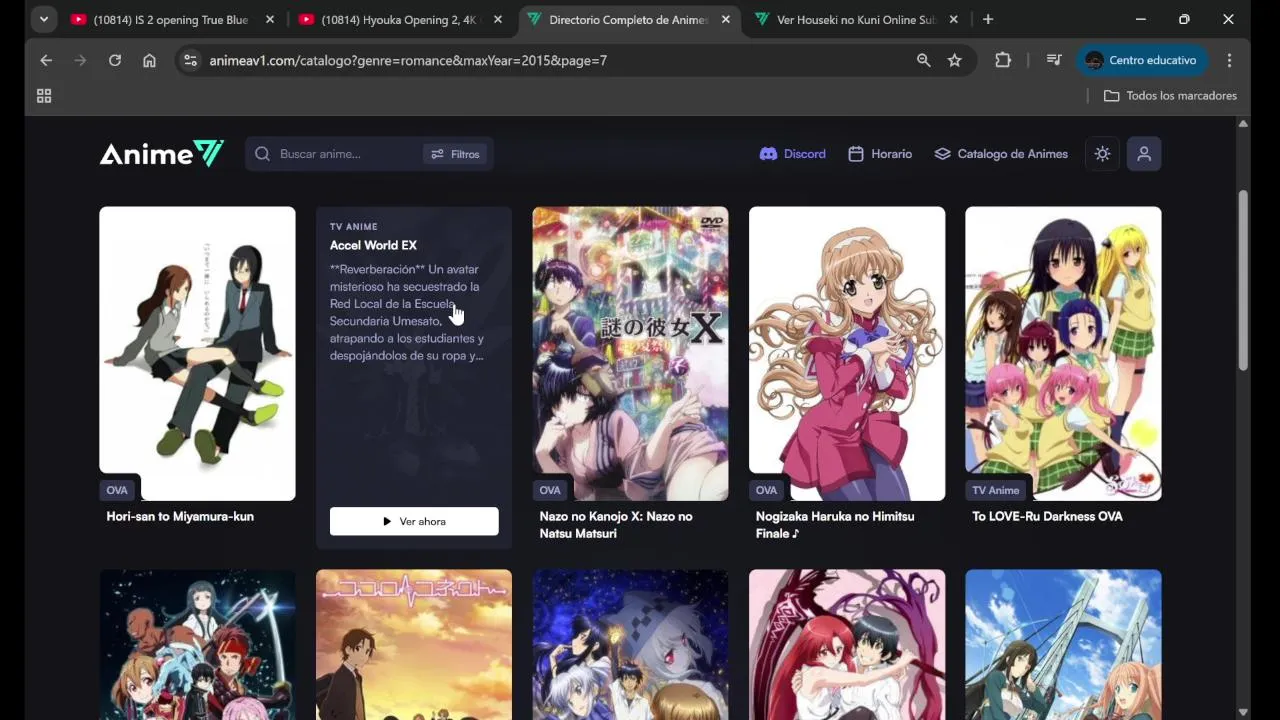Reload the page
Viewport: 1280px width, 720px height.
[115, 60]
